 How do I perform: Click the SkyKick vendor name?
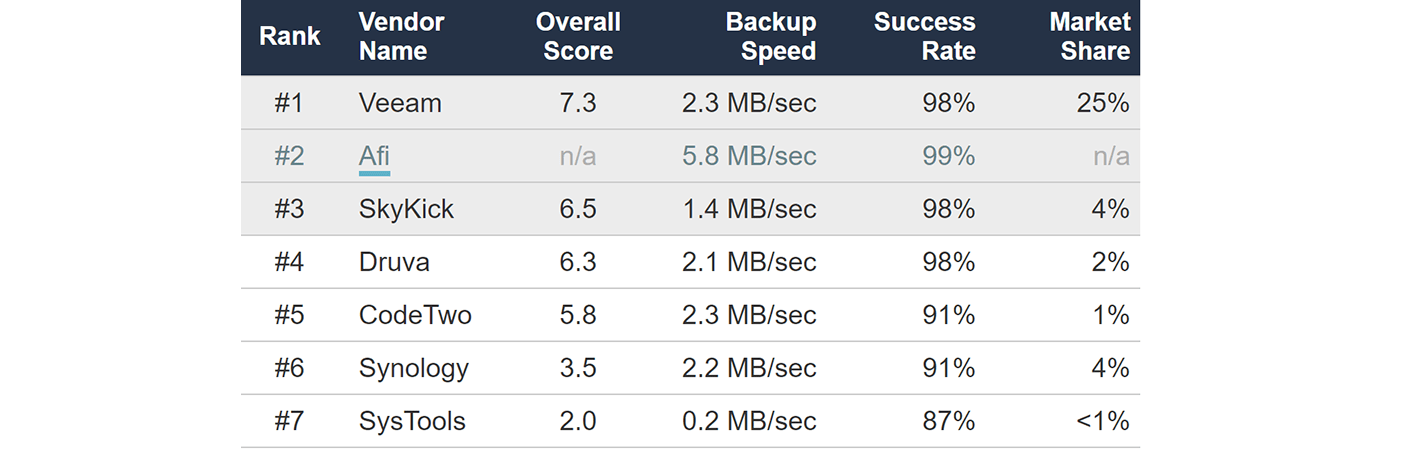(x=406, y=209)
